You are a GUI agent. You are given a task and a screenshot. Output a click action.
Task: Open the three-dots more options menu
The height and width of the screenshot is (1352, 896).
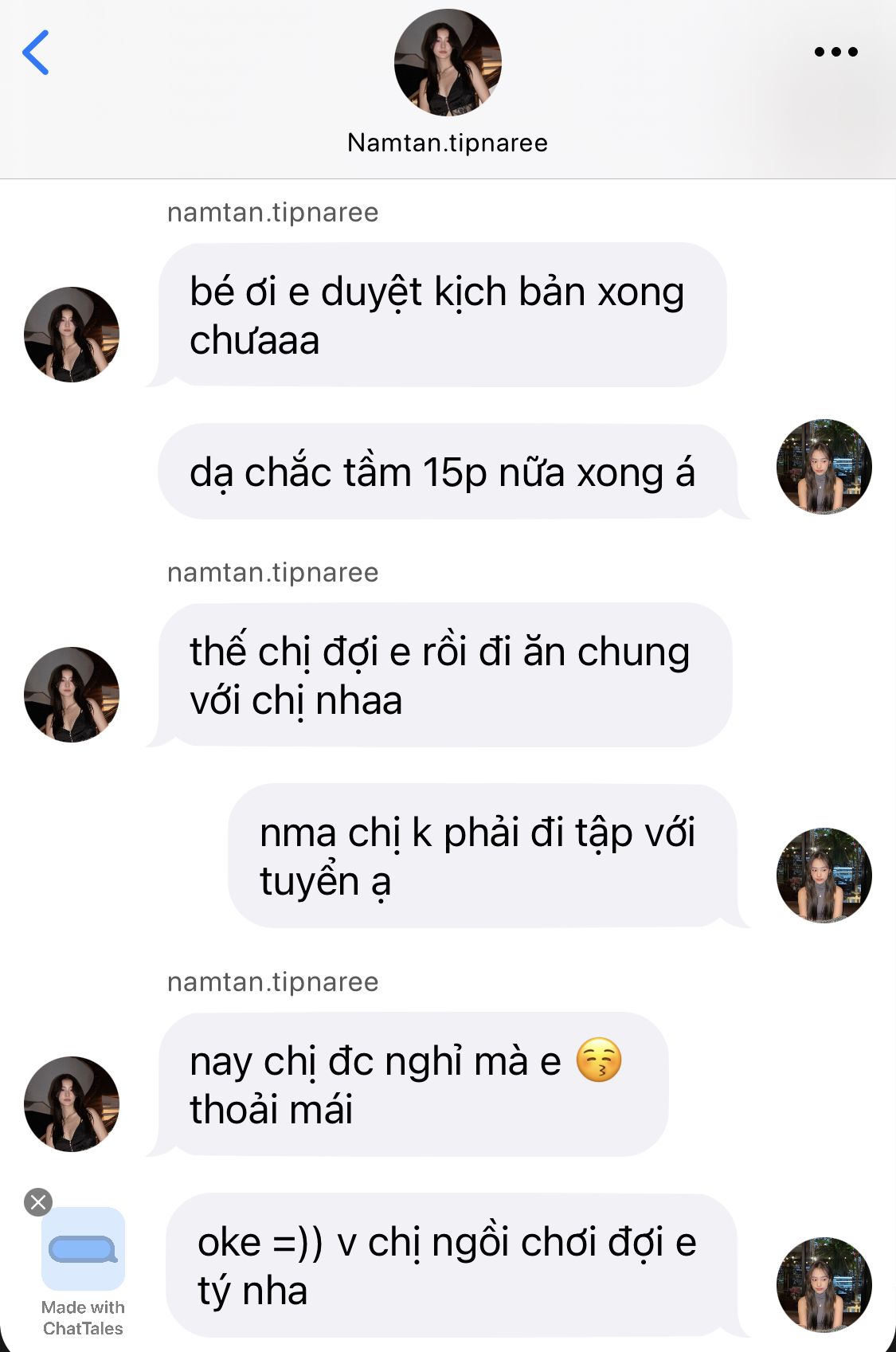(835, 52)
